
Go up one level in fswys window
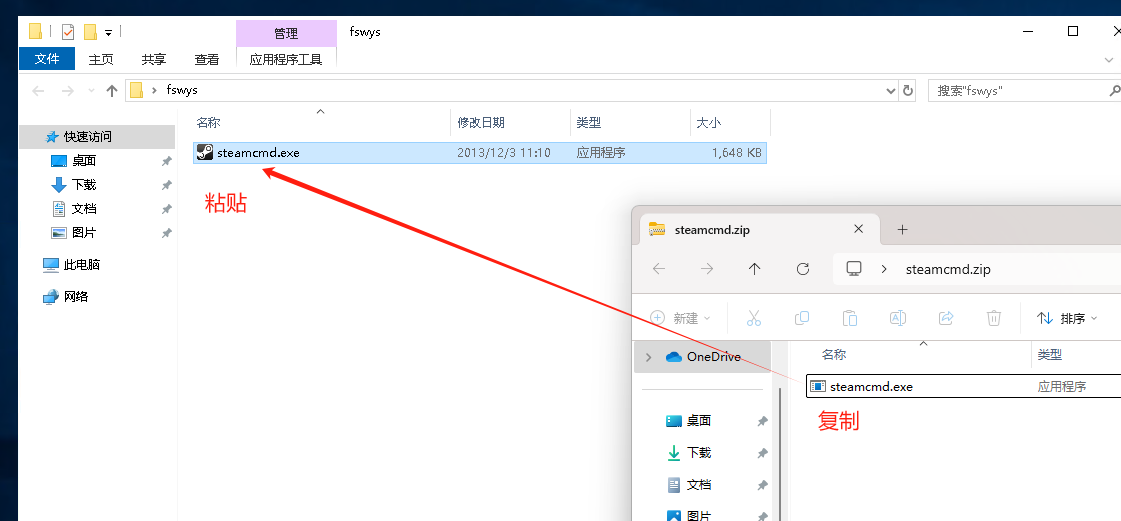pos(112,91)
